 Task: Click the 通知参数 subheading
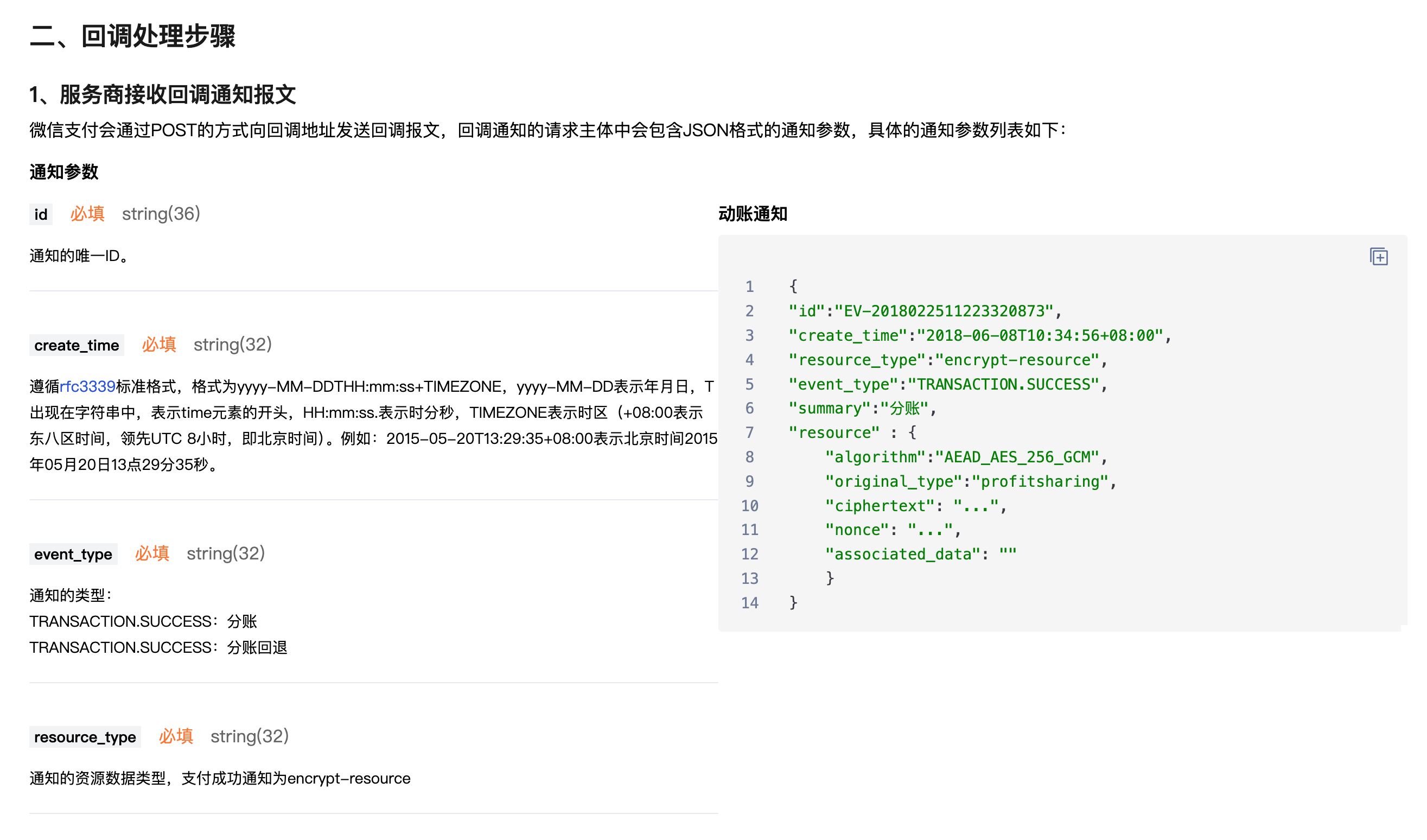click(x=63, y=171)
